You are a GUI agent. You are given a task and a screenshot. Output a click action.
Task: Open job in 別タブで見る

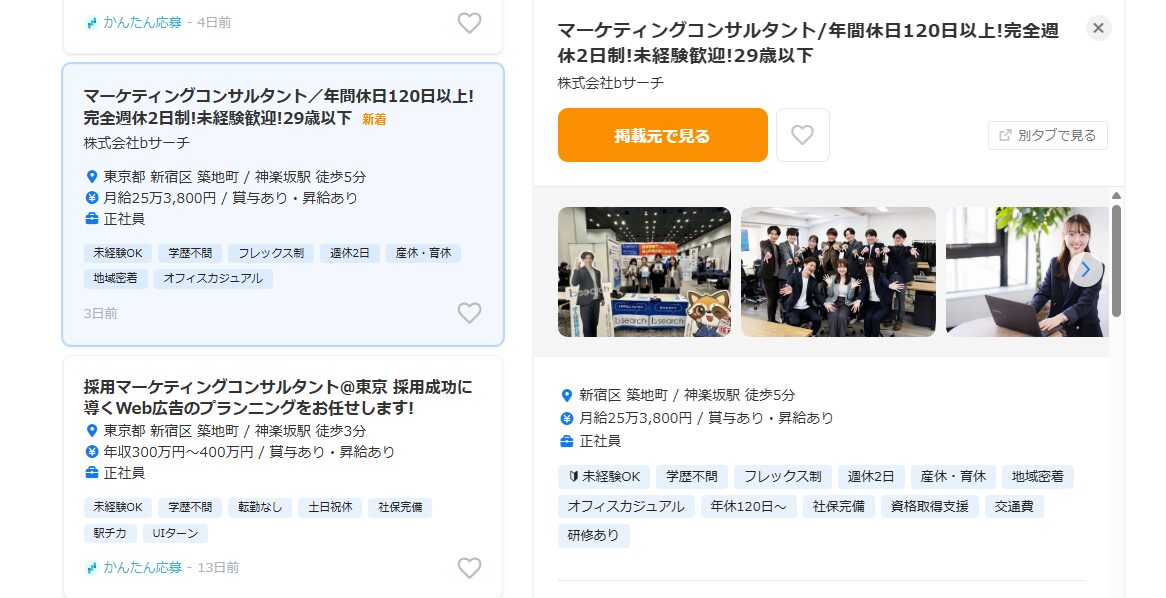pyautogui.click(x=1048, y=135)
